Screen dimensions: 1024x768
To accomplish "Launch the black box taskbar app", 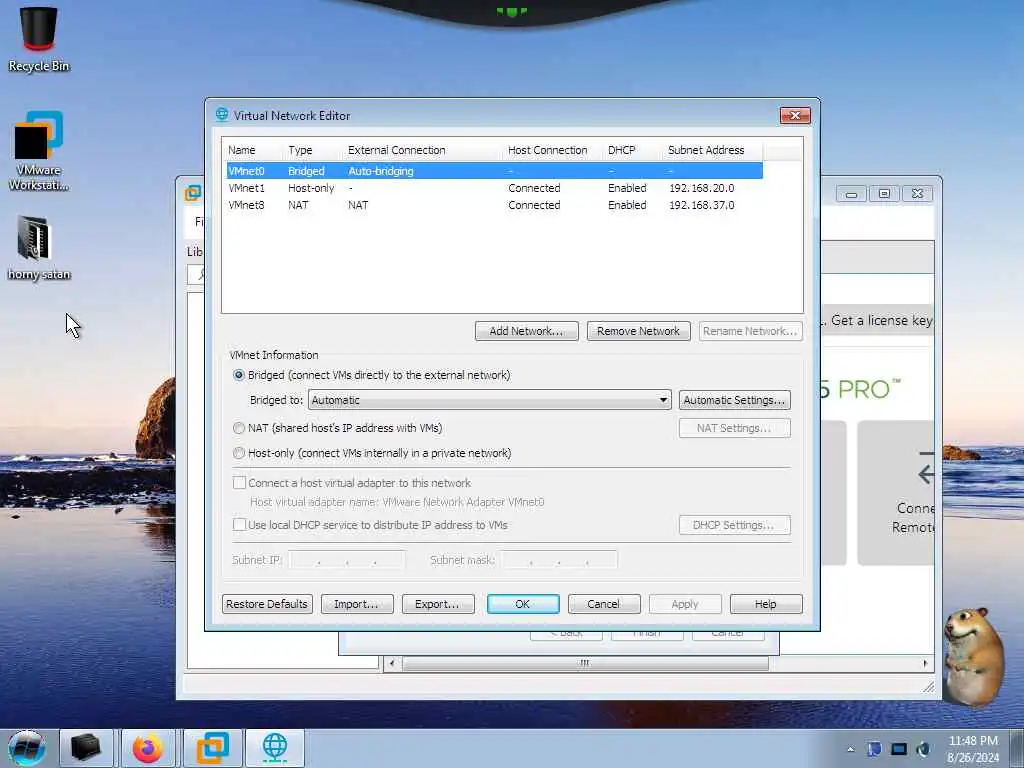I will point(86,748).
